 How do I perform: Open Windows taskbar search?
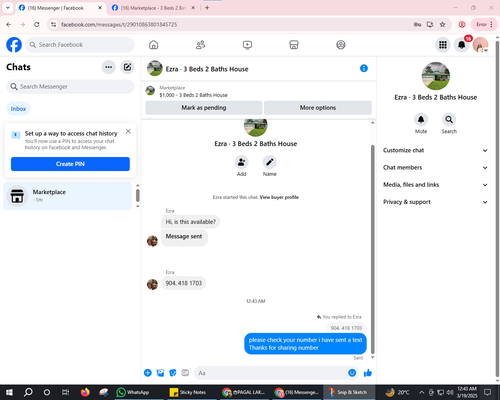pos(28,392)
